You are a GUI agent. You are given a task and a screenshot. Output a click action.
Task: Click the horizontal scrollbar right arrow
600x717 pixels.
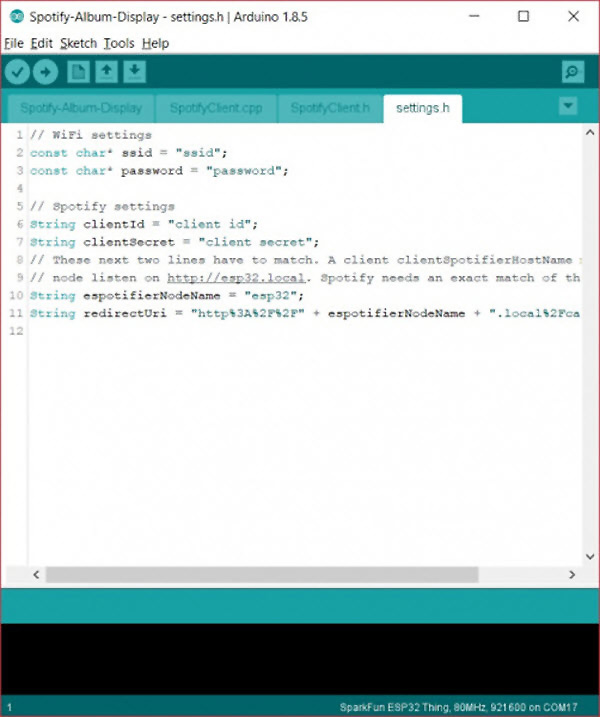(572, 574)
